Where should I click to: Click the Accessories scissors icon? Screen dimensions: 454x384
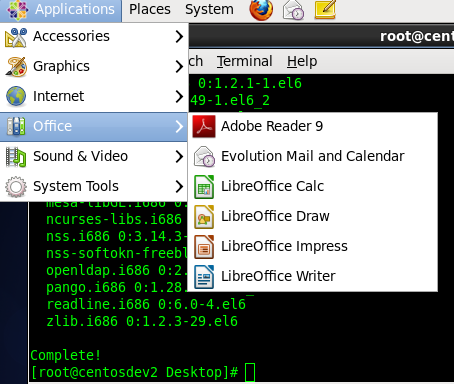(16, 37)
